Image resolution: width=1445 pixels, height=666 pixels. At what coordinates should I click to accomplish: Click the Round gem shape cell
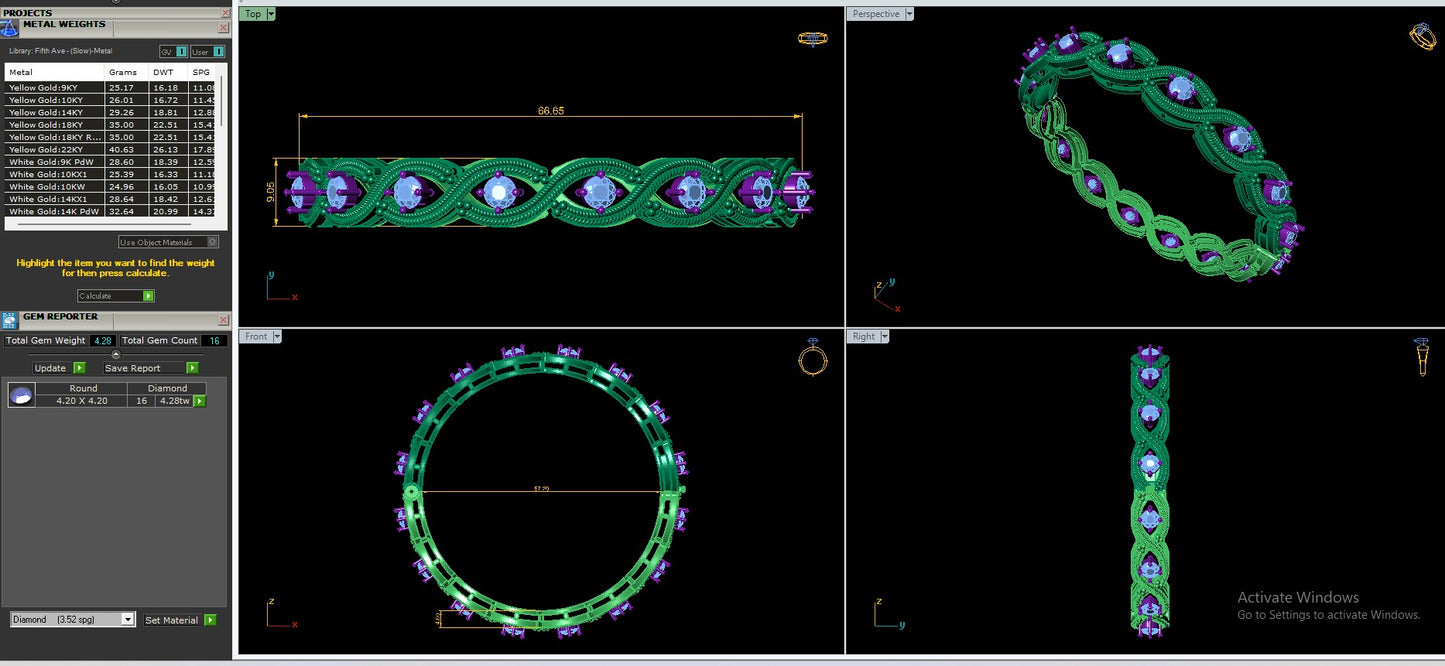coord(83,388)
